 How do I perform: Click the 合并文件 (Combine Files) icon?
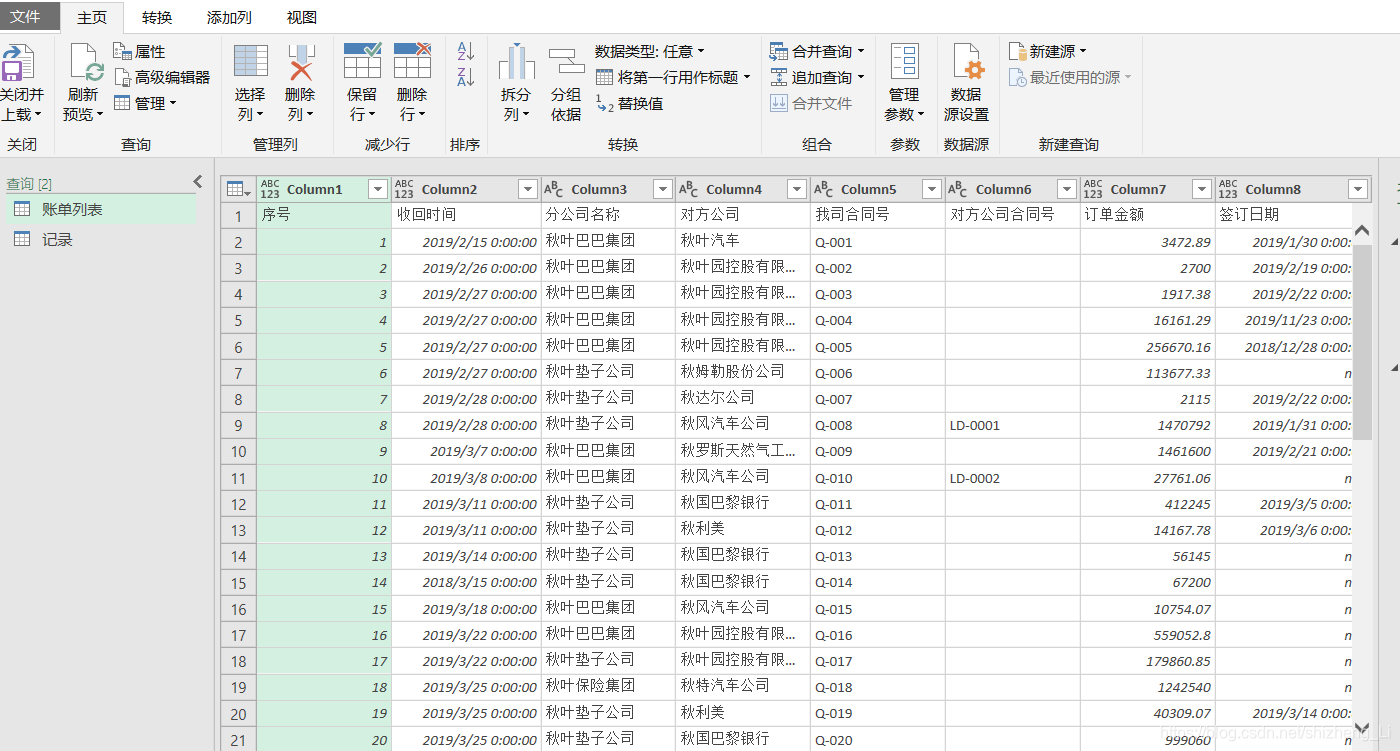point(780,103)
